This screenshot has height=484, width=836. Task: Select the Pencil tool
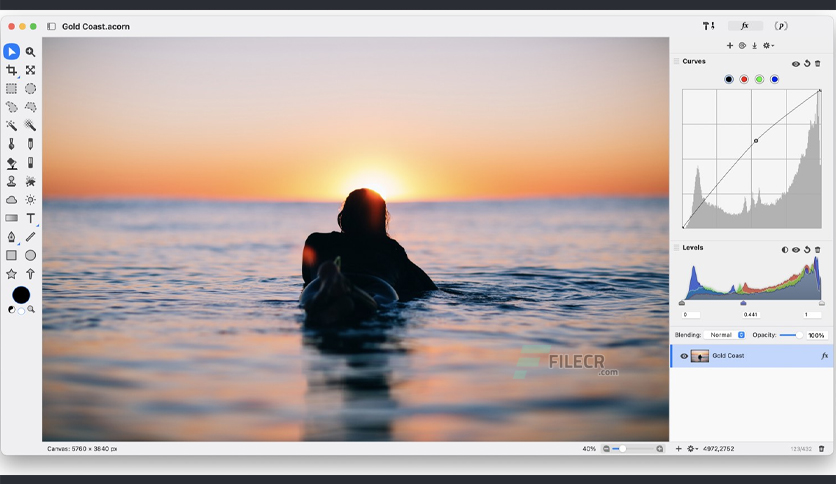pyautogui.click(x=30, y=144)
